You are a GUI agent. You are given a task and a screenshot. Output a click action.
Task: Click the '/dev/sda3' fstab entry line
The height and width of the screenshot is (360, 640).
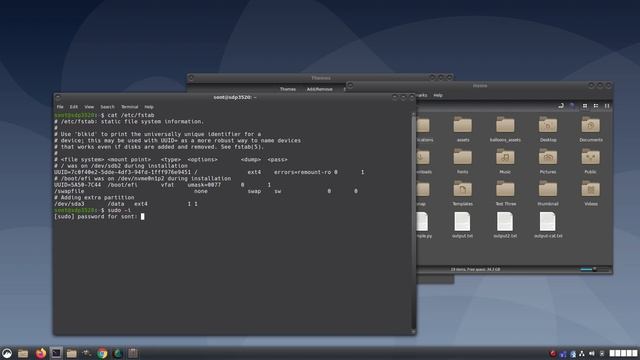click(126, 204)
